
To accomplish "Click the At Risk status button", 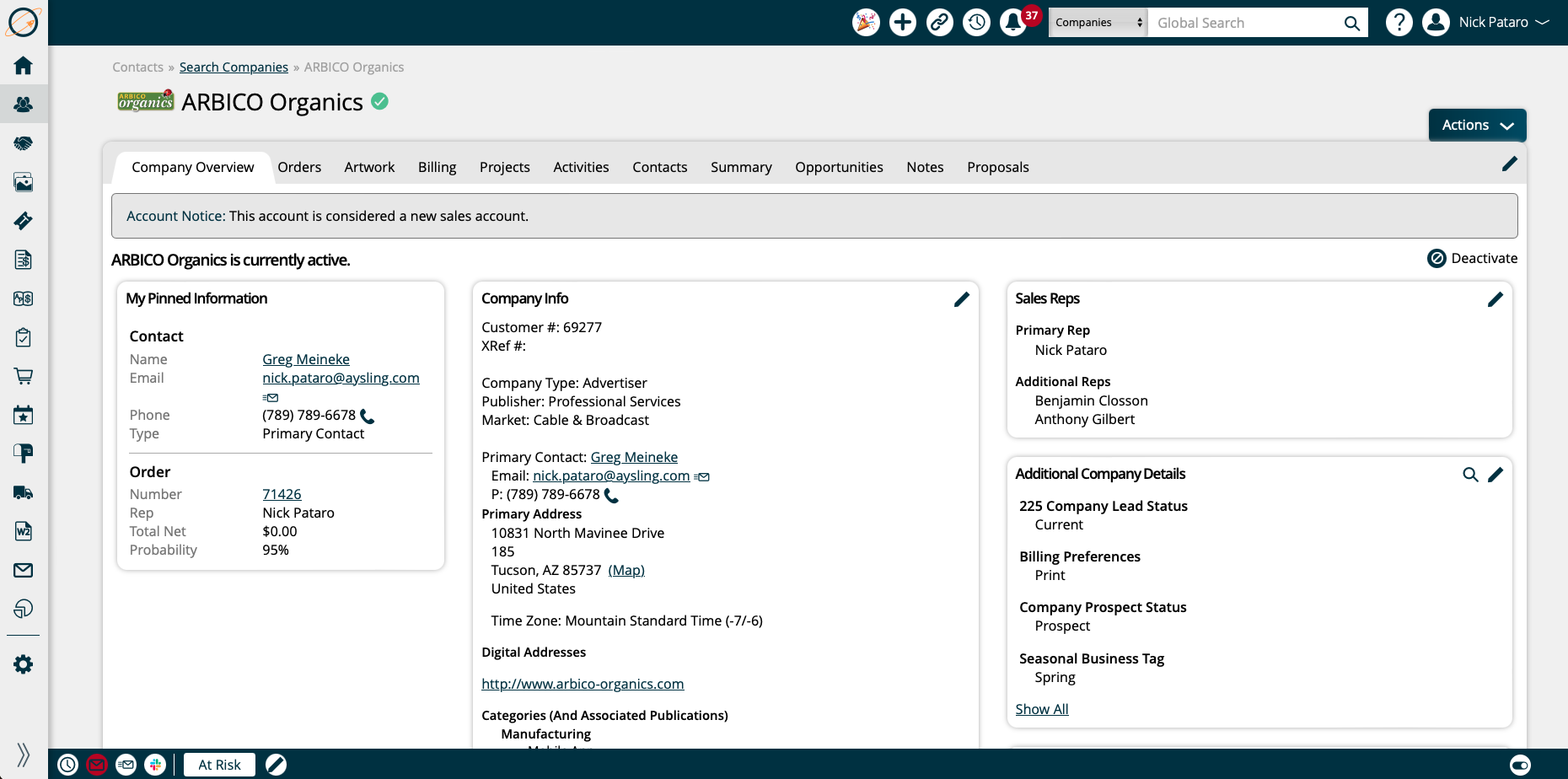I will (218, 764).
